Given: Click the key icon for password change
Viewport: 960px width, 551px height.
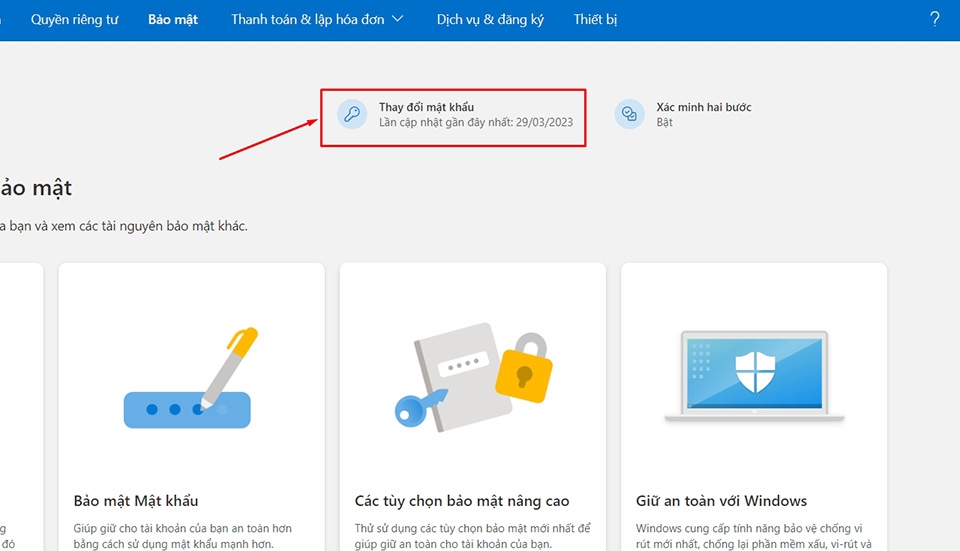Looking at the screenshot, I should click(x=352, y=114).
